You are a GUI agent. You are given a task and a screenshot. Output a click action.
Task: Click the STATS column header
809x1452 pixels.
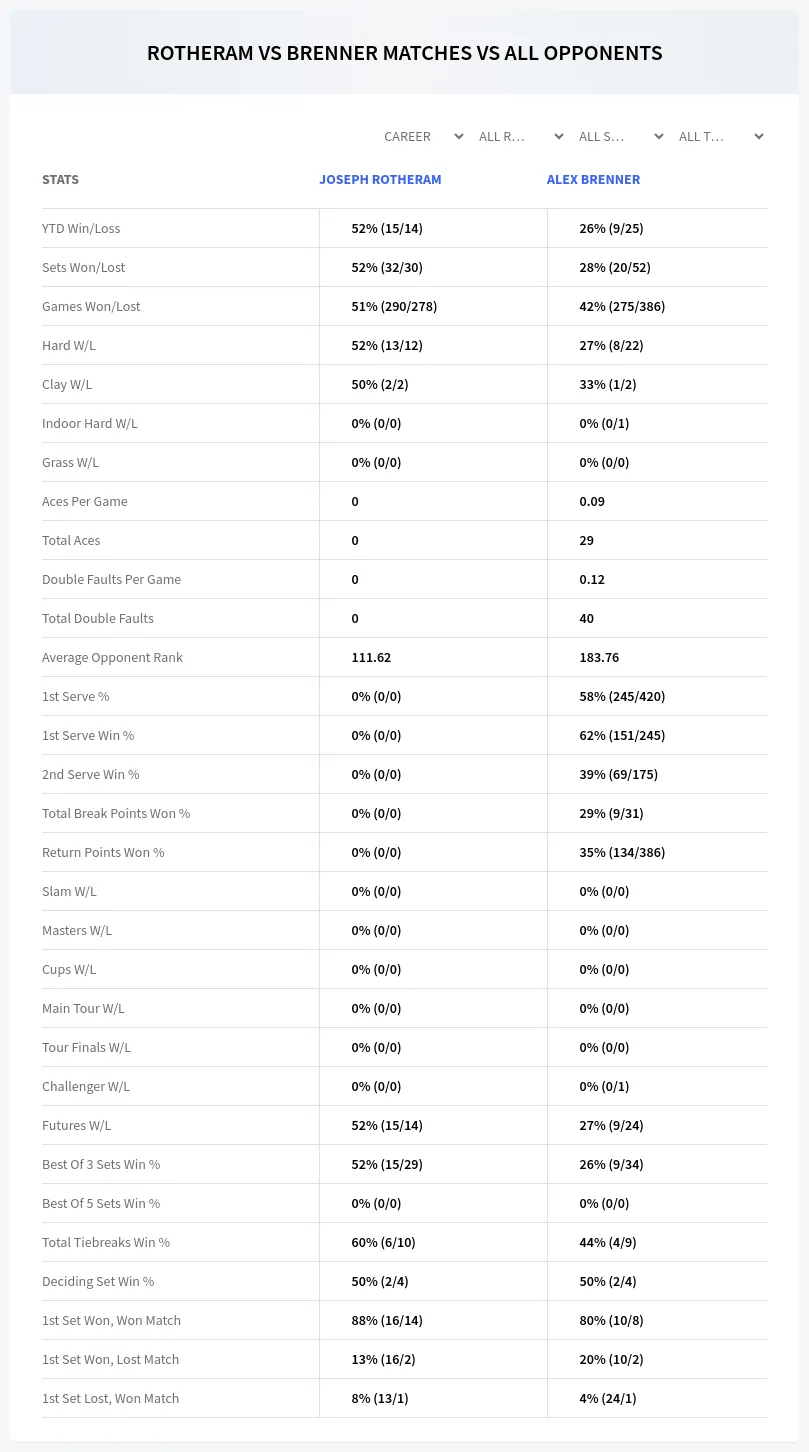60,180
